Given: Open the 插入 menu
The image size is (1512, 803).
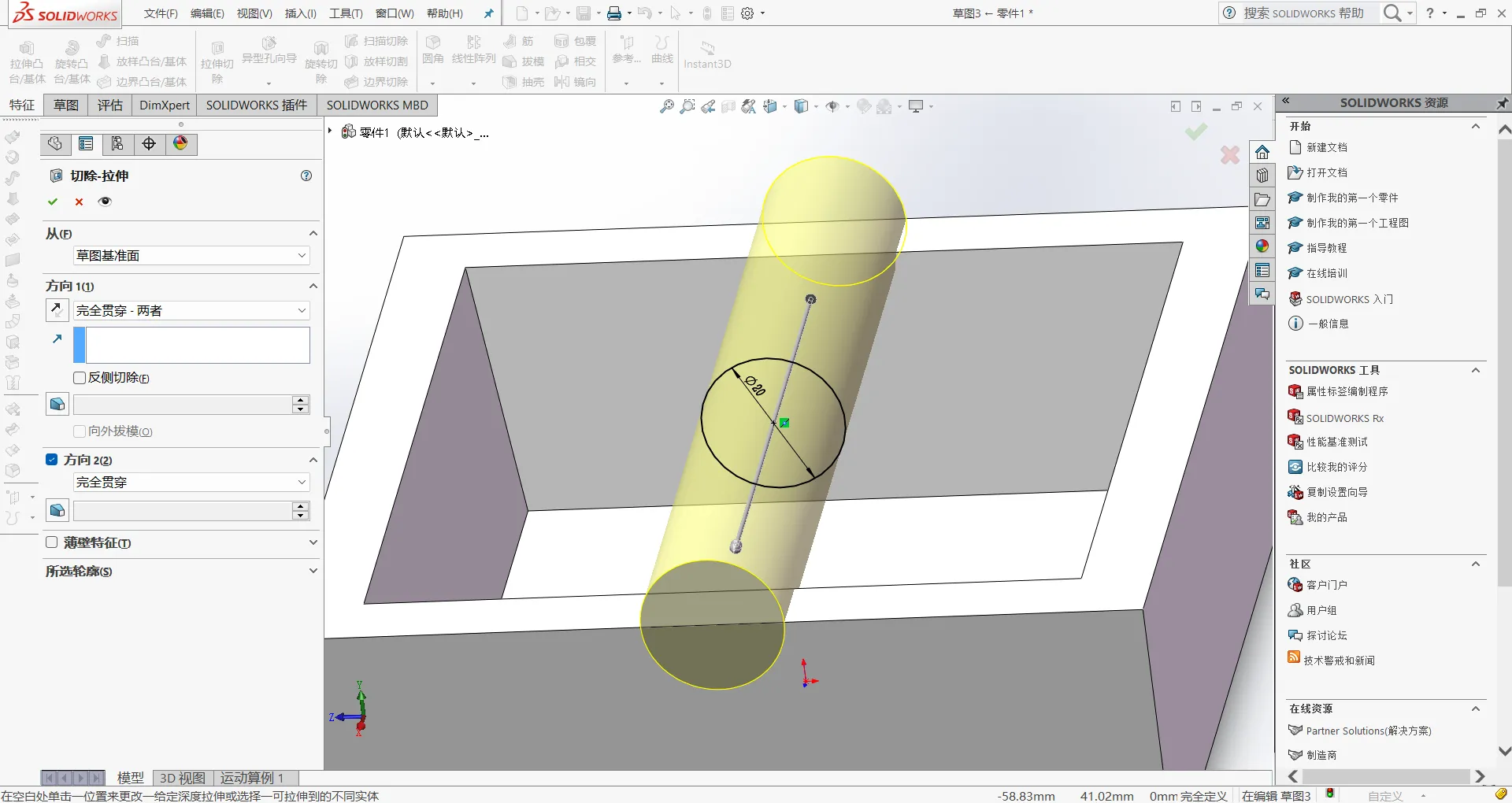Looking at the screenshot, I should point(300,13).
